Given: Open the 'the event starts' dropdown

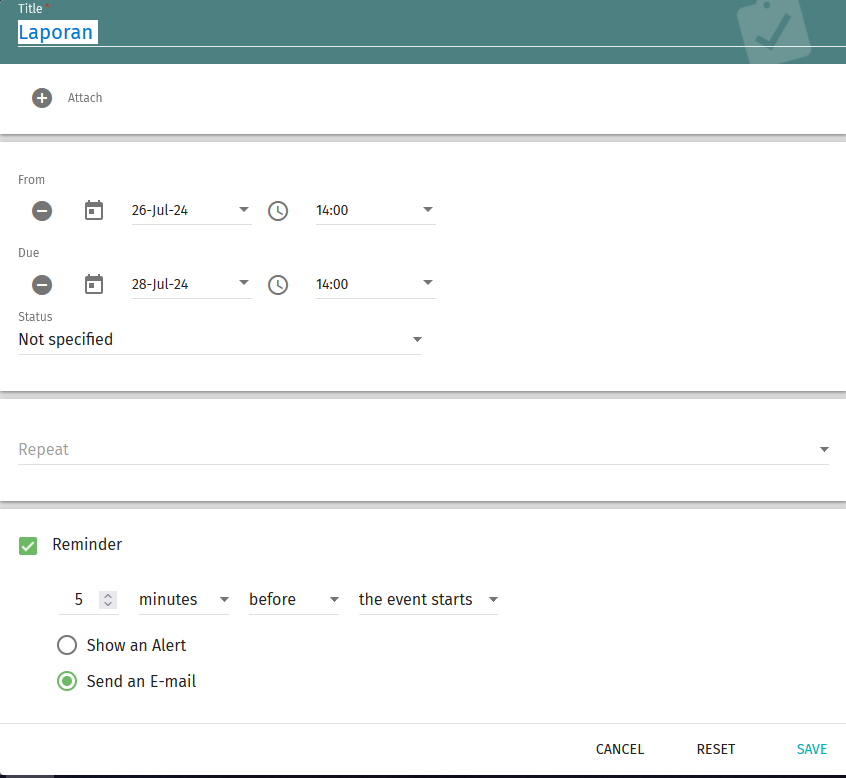Looking at the screenshot, I should (428, 600).
